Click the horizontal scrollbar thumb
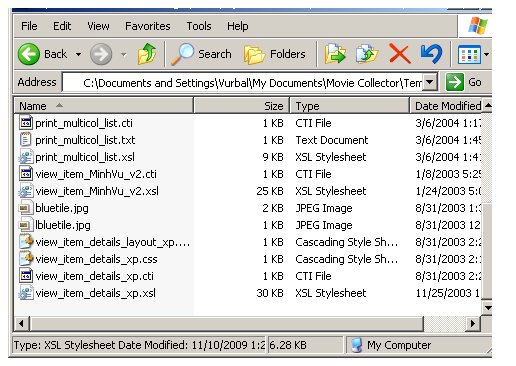The height and width of the screenshot is (366, 516). click(x=227, y=323)
